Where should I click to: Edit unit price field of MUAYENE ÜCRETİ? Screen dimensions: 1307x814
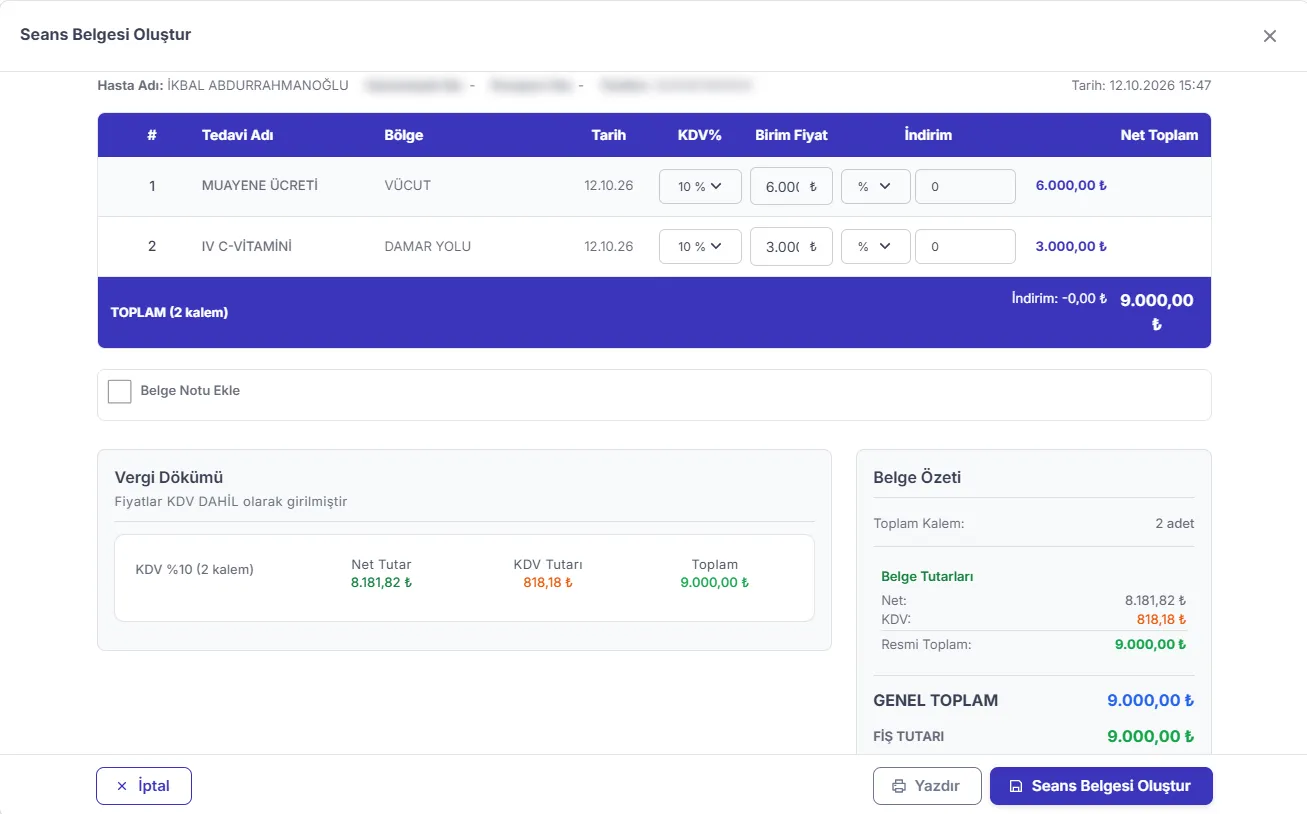[x=791, y=187]
